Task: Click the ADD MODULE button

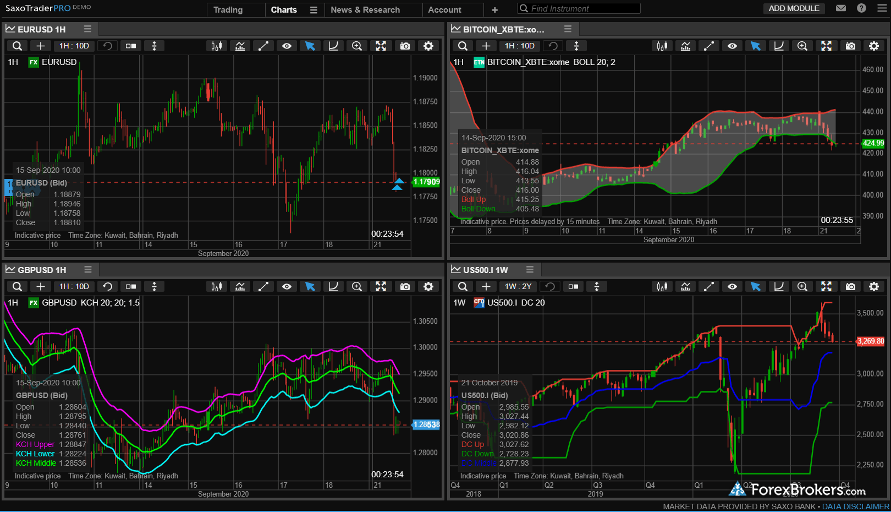Action: (x=794, y=9)
